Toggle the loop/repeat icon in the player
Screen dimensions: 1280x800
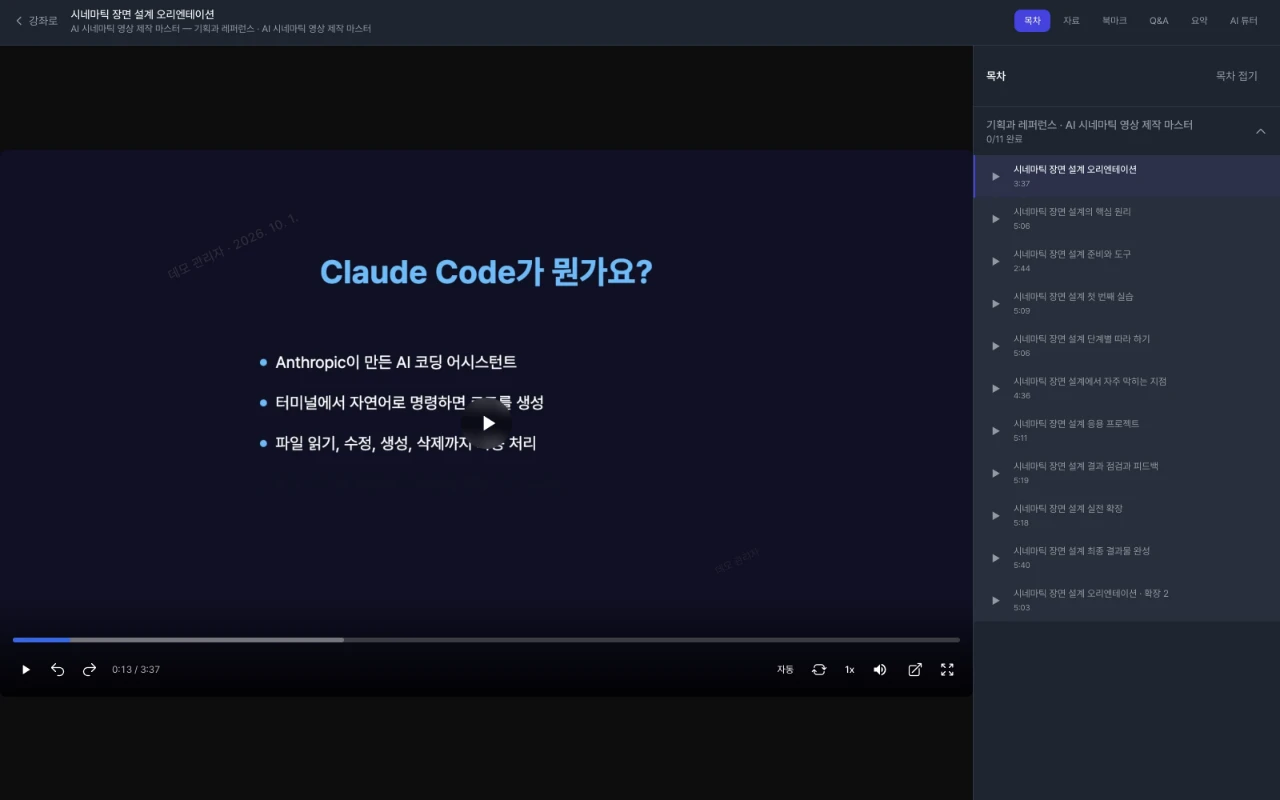point(819,670)
